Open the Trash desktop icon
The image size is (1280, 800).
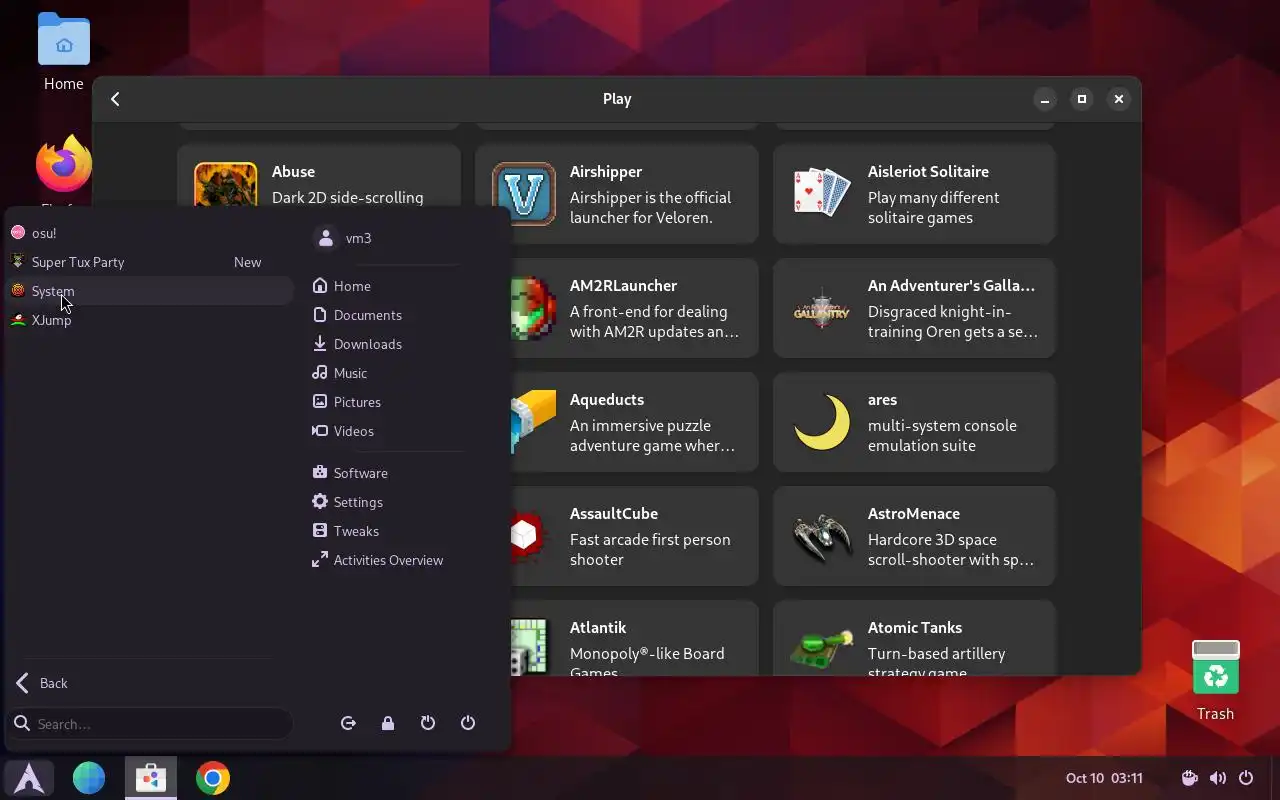[1215, 680]
